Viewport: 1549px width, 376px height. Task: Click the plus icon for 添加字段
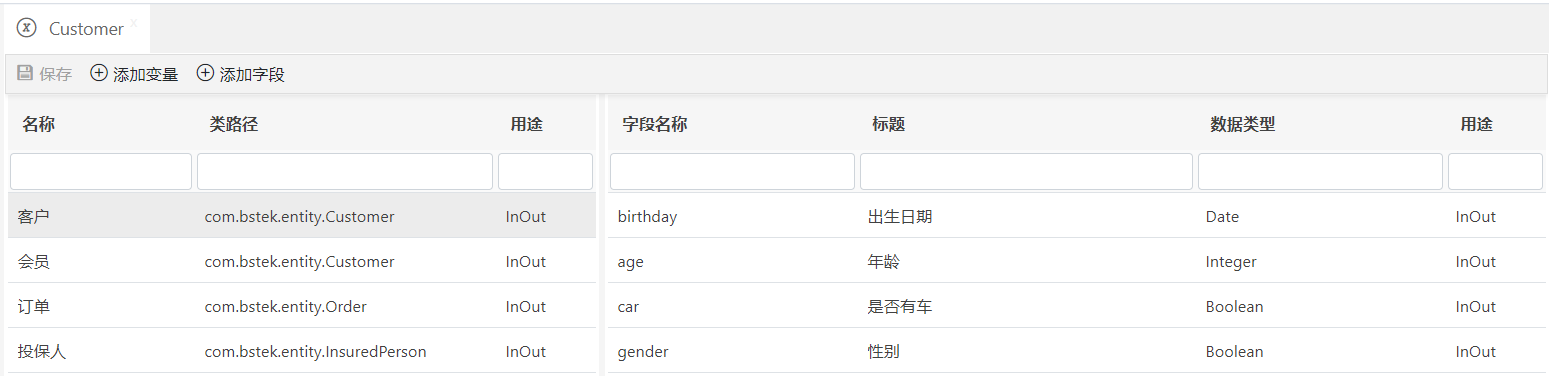pyautogui.click(x=205, y=73)
